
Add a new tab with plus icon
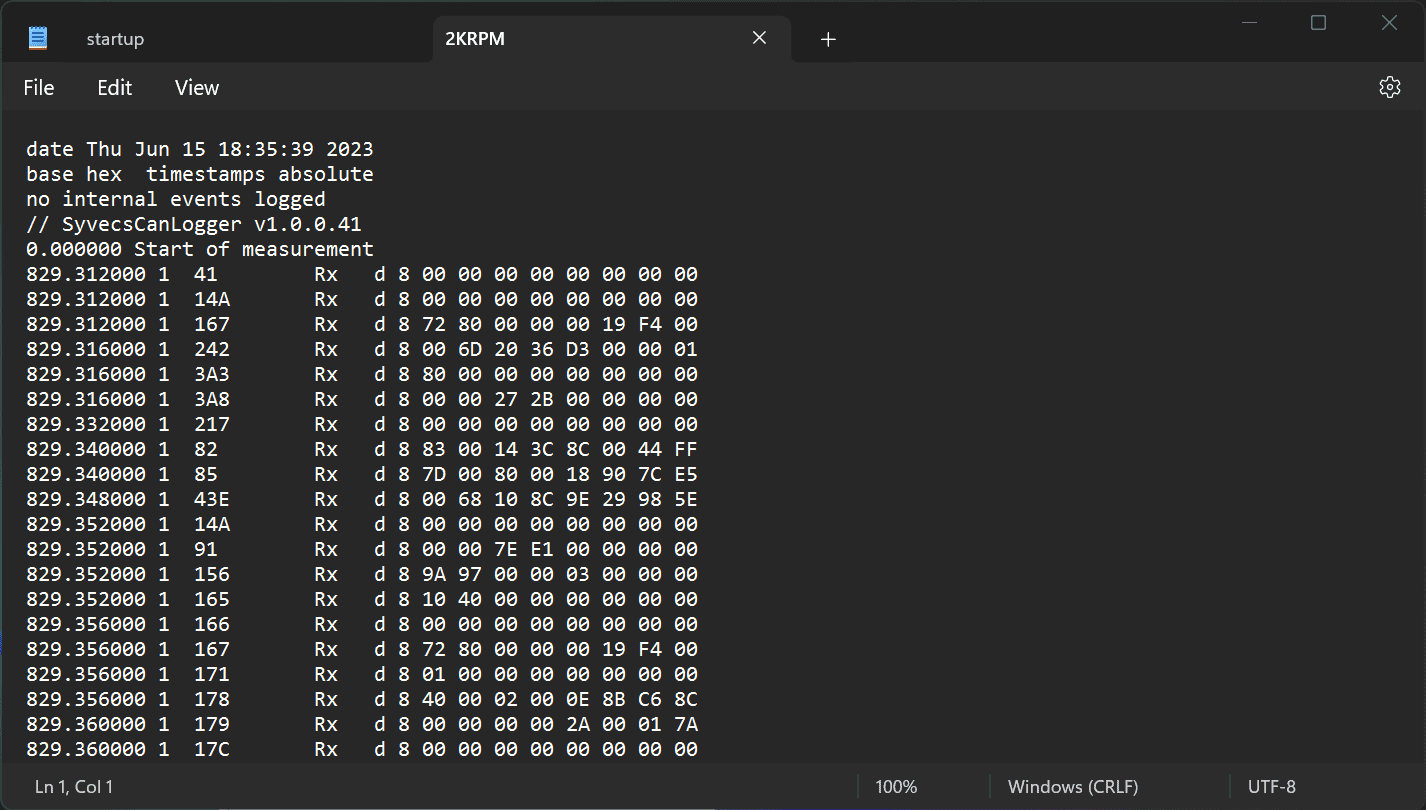[x=828, y=39]
